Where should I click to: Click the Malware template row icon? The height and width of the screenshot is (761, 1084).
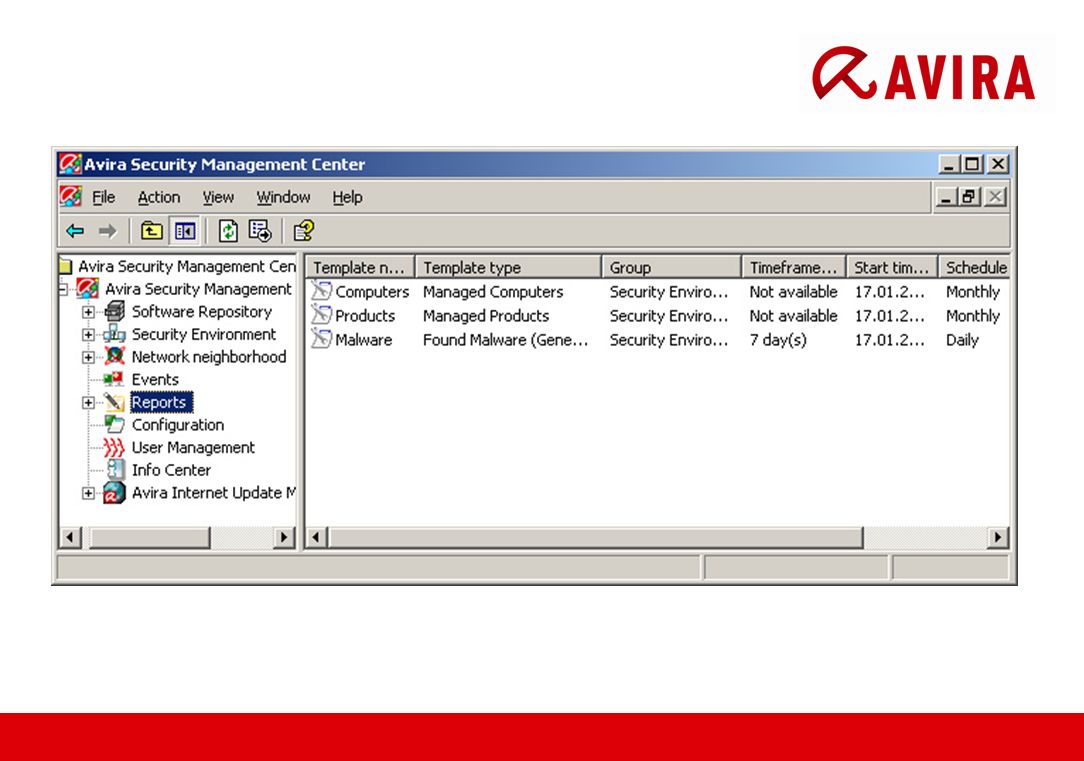321,339
